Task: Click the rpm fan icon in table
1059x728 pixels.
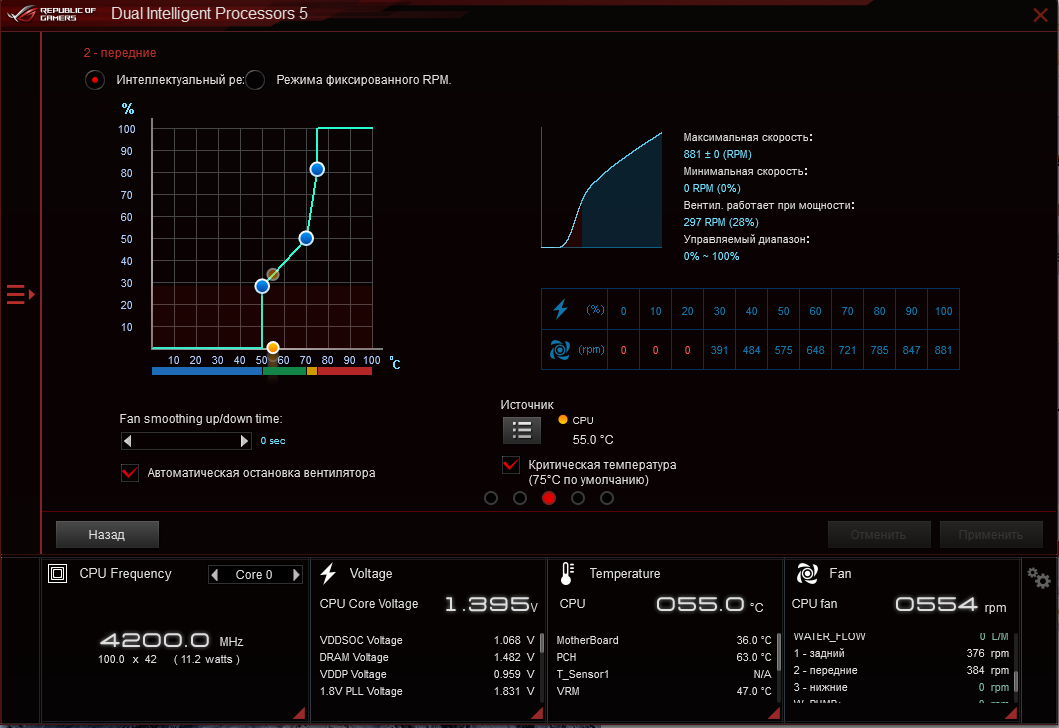Action: click(x=560, y=350)
